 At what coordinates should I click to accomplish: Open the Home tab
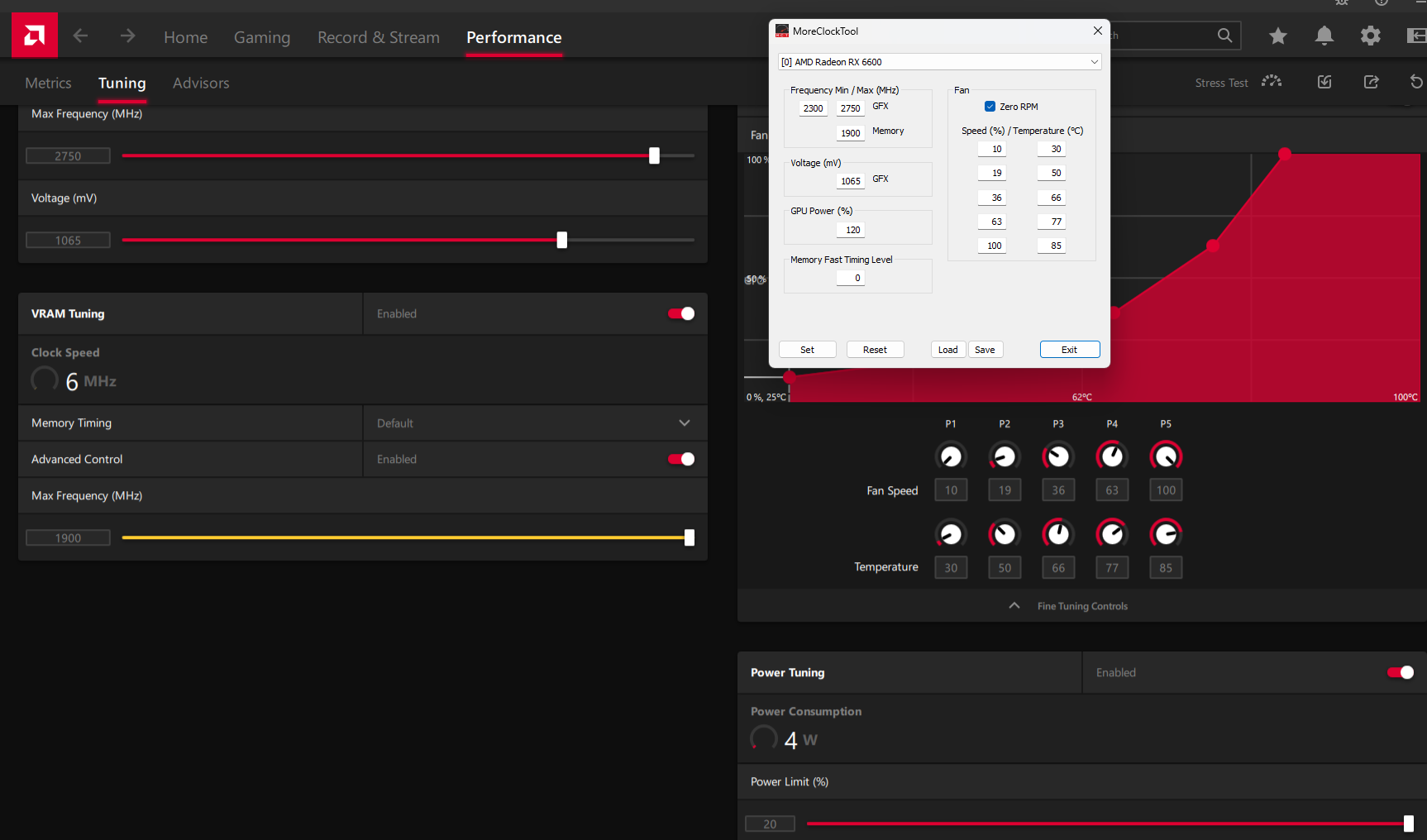click(x=186, y=37)
